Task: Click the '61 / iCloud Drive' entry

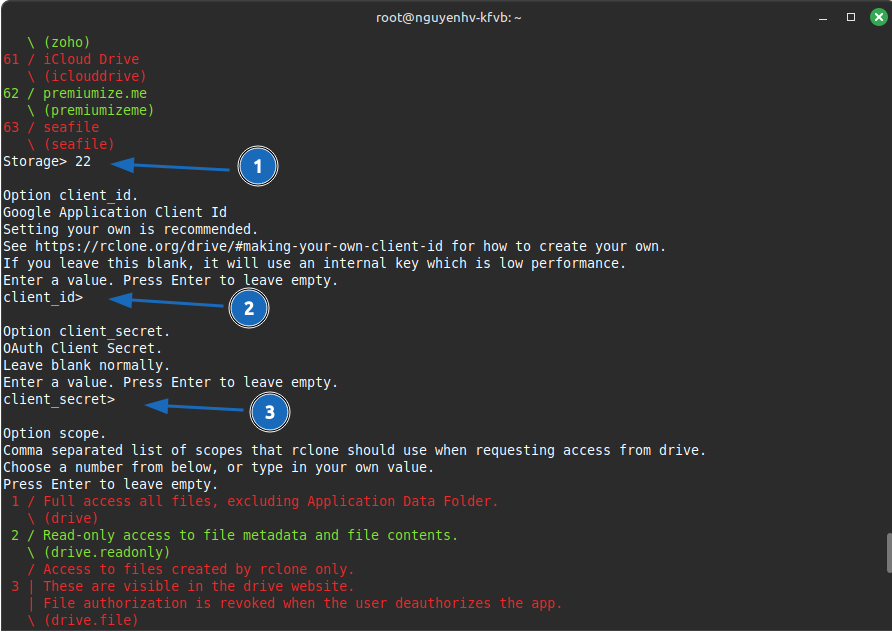Action: (x=71, y=59)
